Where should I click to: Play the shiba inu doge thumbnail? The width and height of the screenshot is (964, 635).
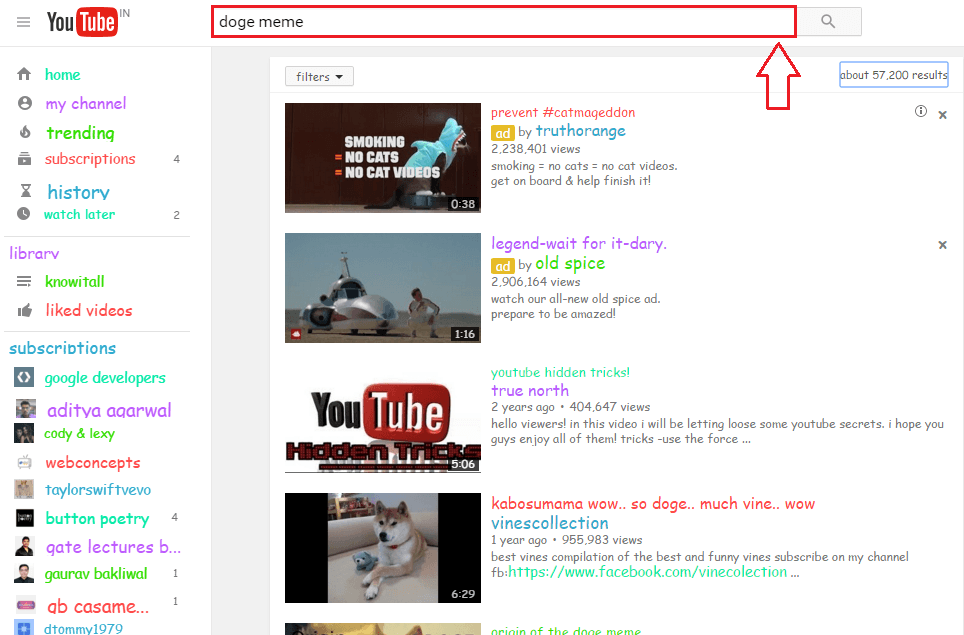[382, 548]
